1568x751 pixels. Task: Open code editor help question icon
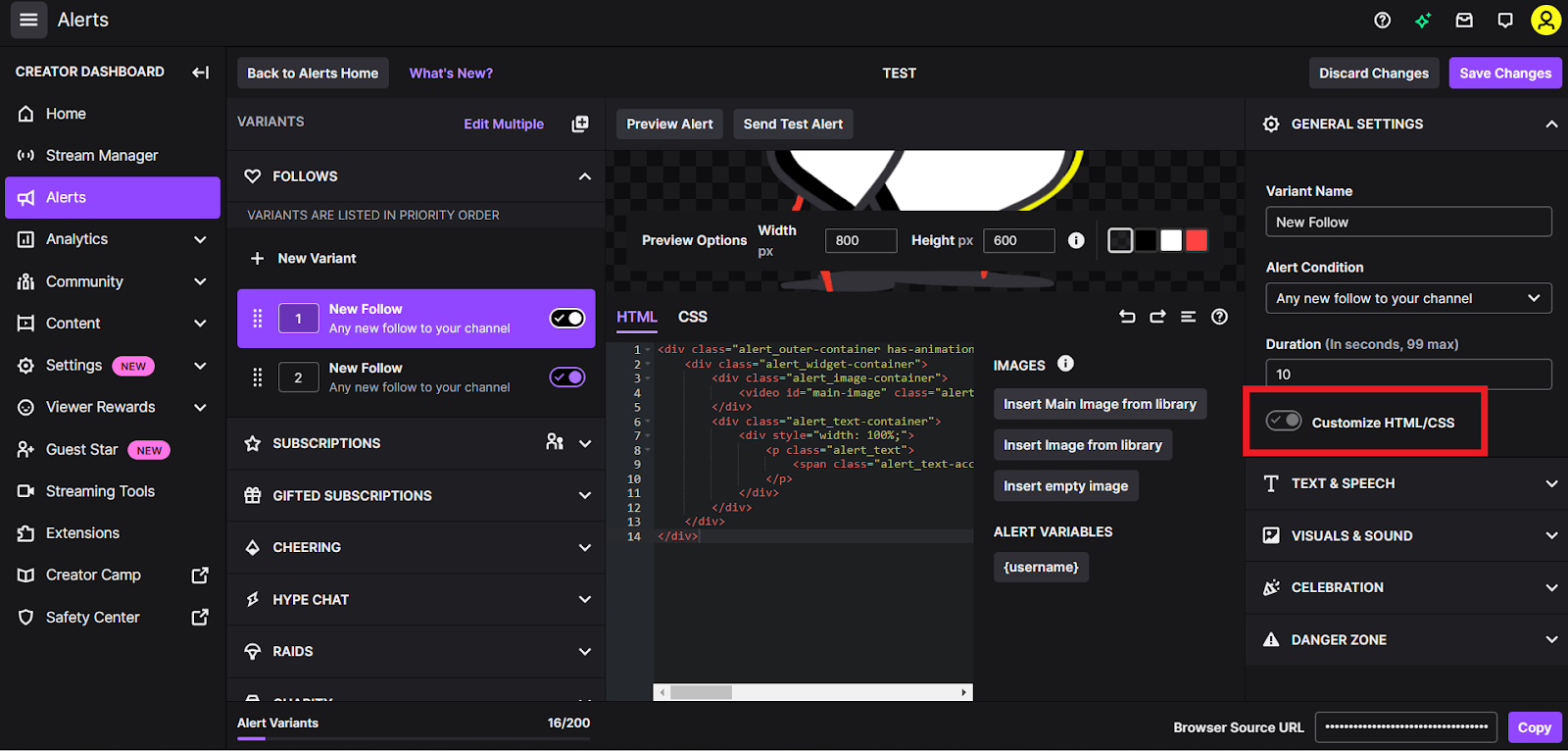click(x=1219, y=317)
